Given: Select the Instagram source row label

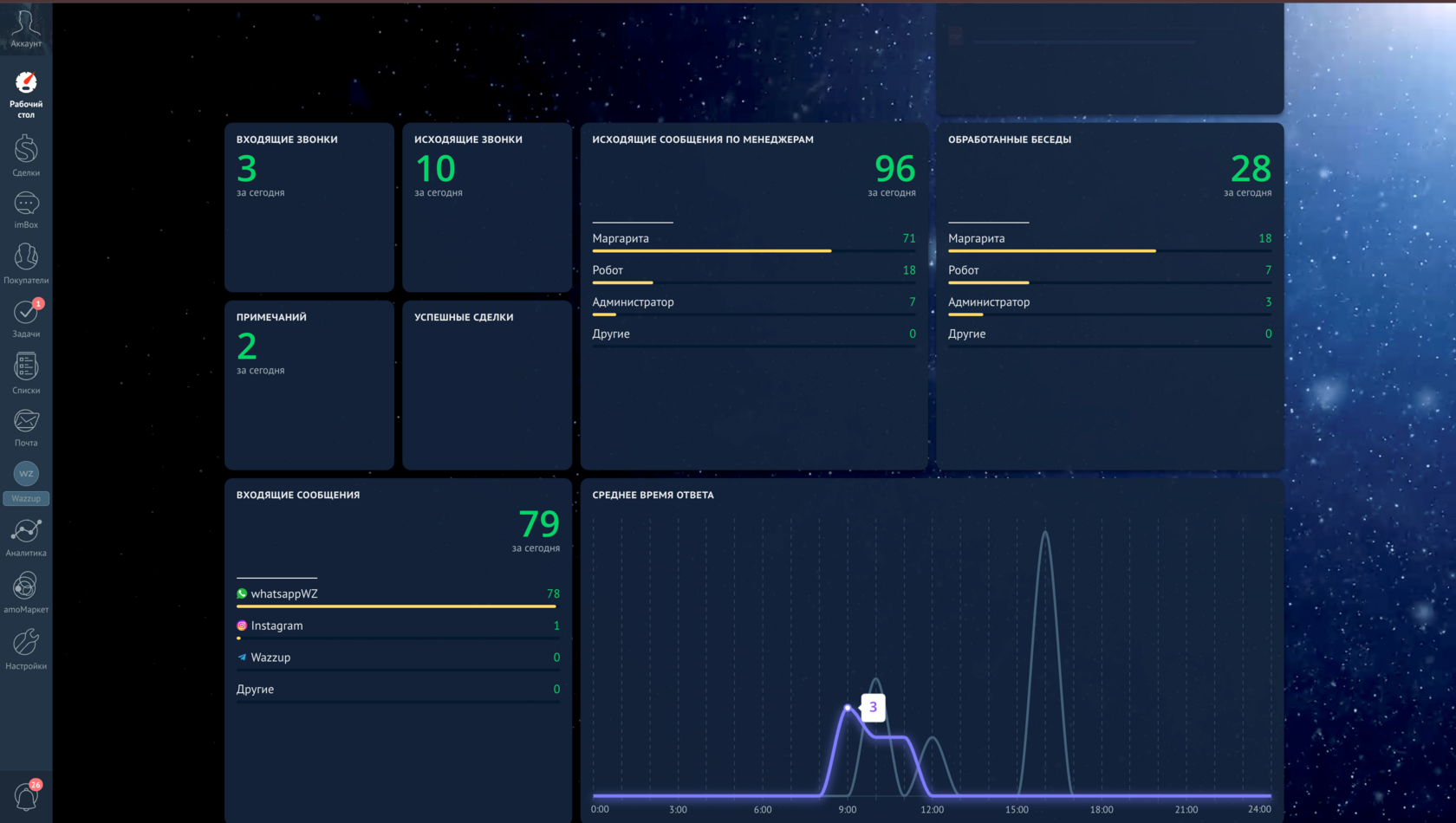Looking at the screenshot, I should tap(277, 625).
